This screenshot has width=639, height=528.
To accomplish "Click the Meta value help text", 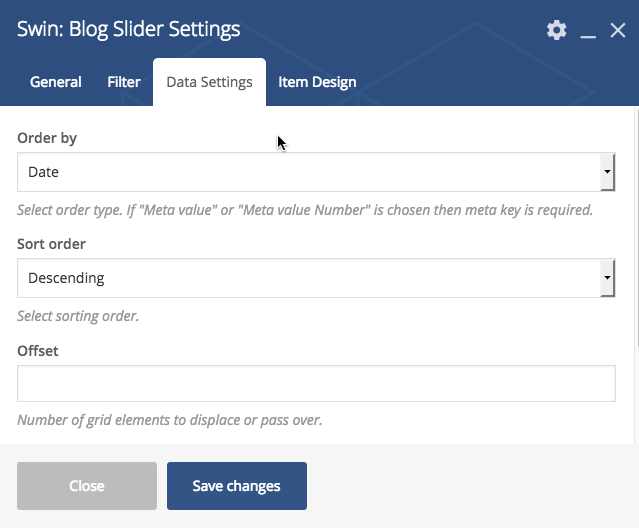I will 305,210.
